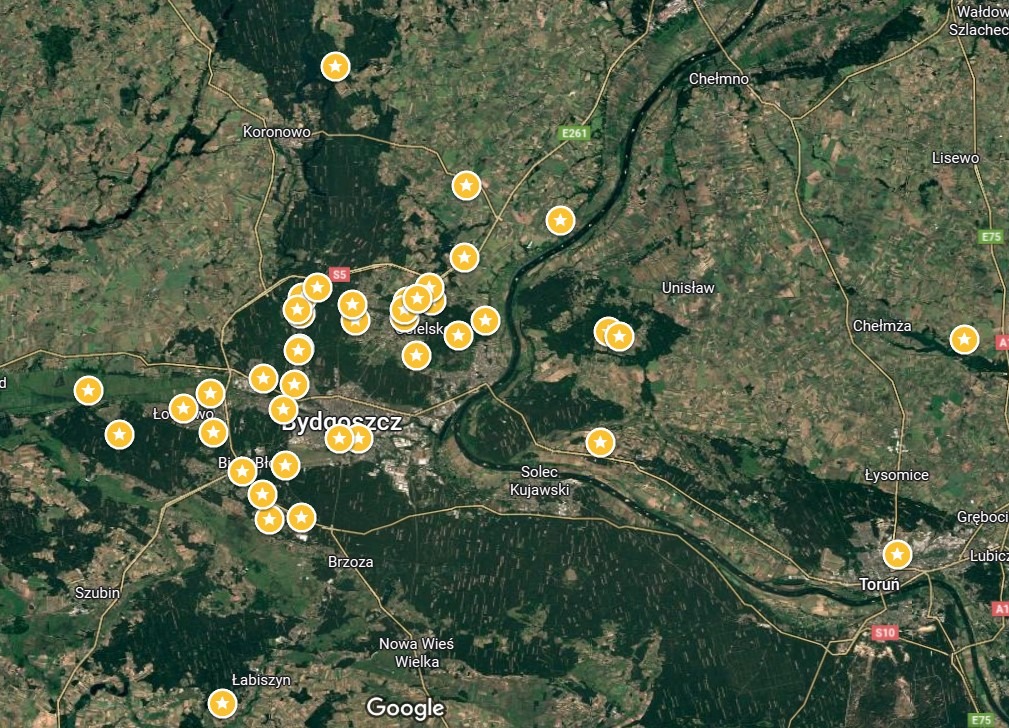Open the star marker near Łabiszyn
Image resolution: width=1009 pixels, height=728 pixels.
coord(221,703)
